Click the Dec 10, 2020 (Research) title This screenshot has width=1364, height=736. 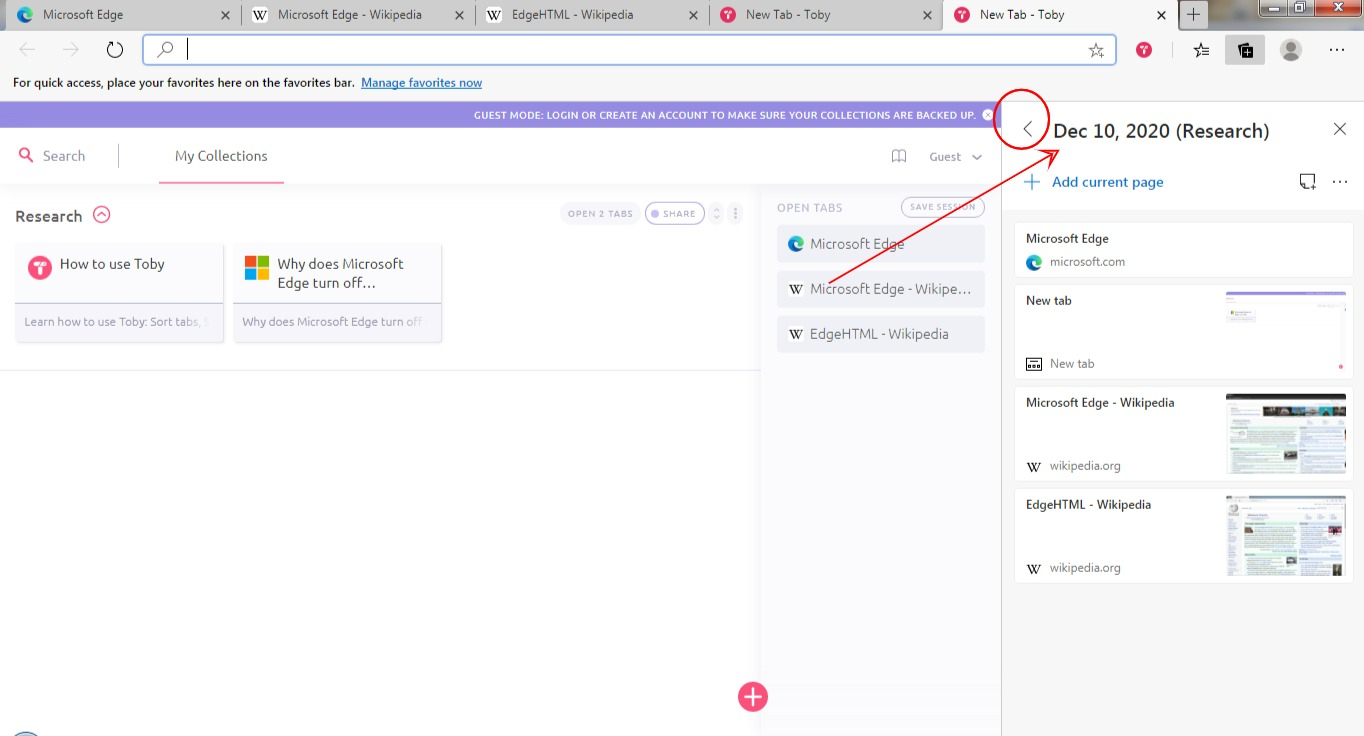pos(1161,130)
